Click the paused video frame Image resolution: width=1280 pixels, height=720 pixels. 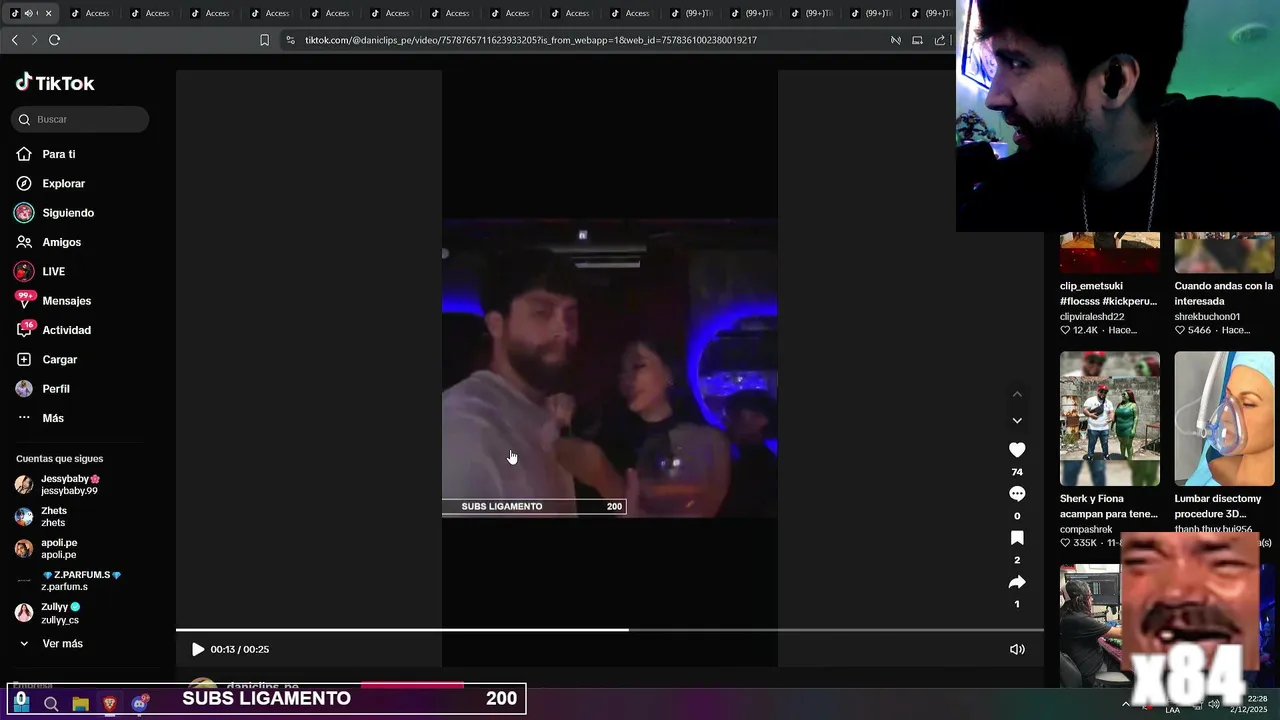(x=610, y=368)
